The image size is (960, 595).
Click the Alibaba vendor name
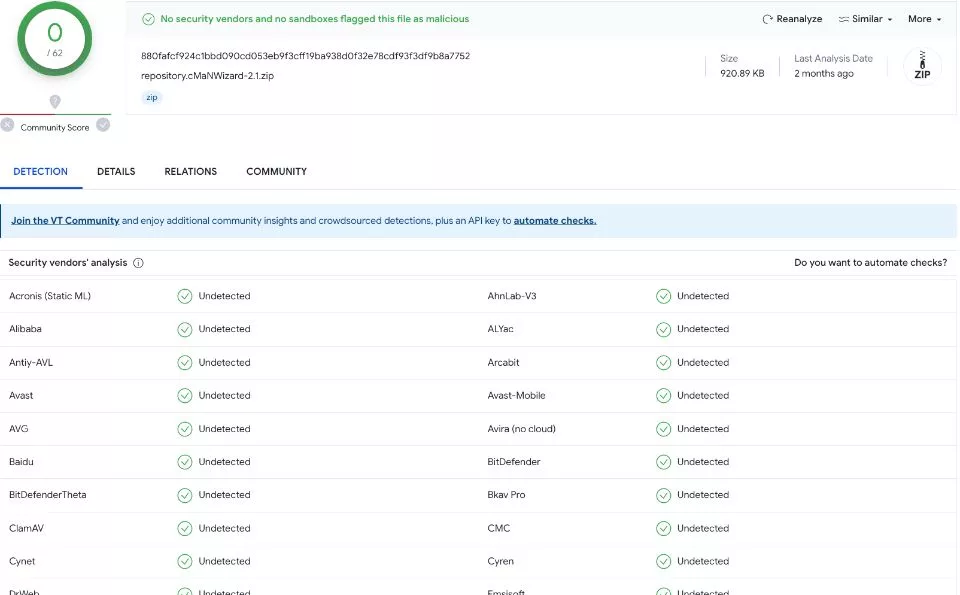[25, 329]
